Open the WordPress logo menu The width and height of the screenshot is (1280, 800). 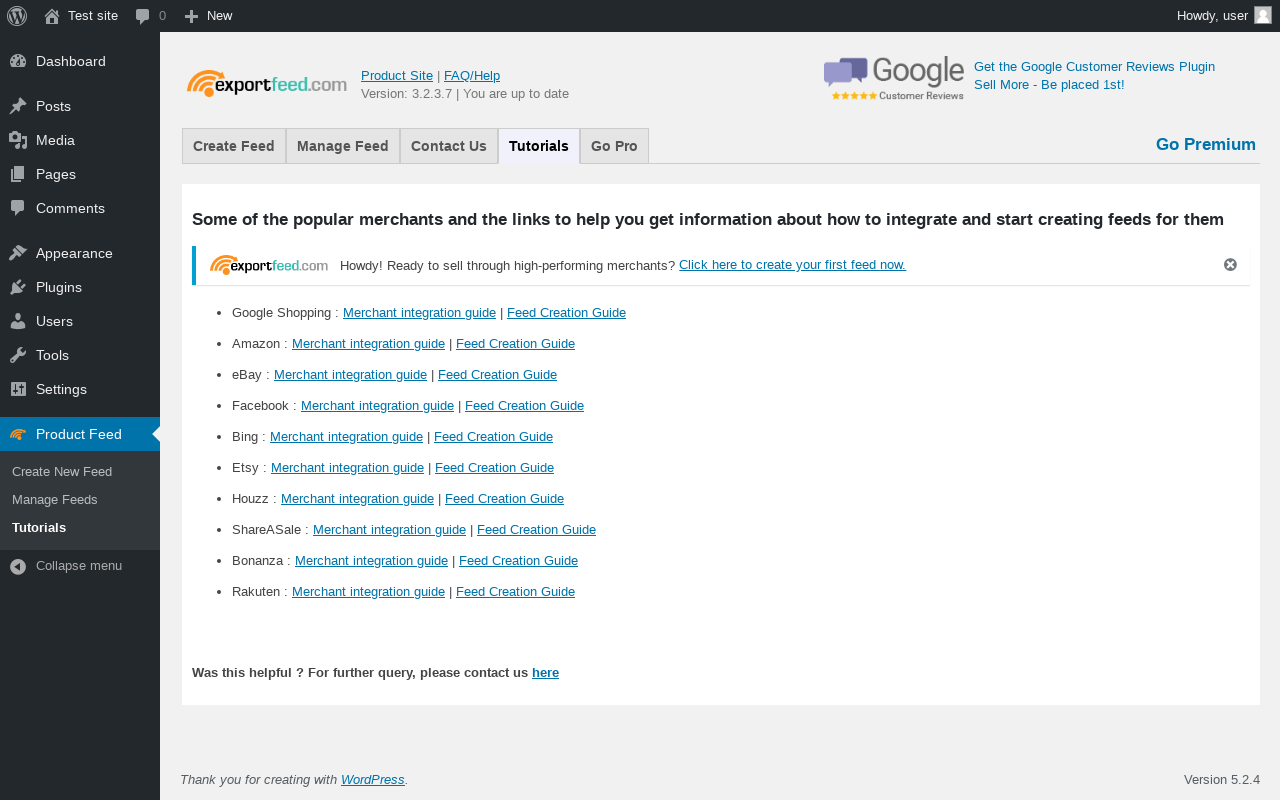(x=17, y=15)
